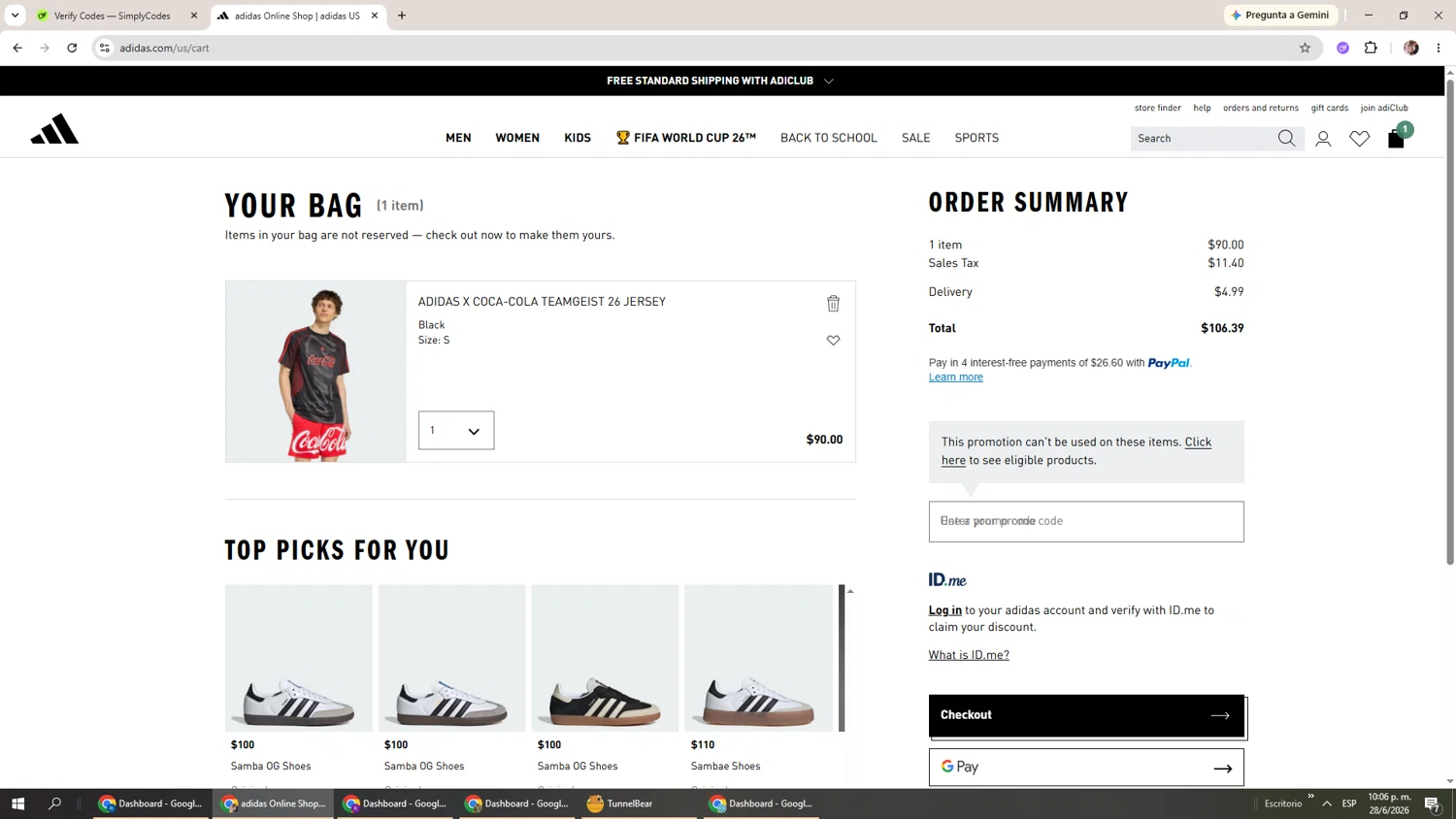Open Windows Start menu
The height and width of the screenshot is (819, 1456).
click(x=17, y=803)
